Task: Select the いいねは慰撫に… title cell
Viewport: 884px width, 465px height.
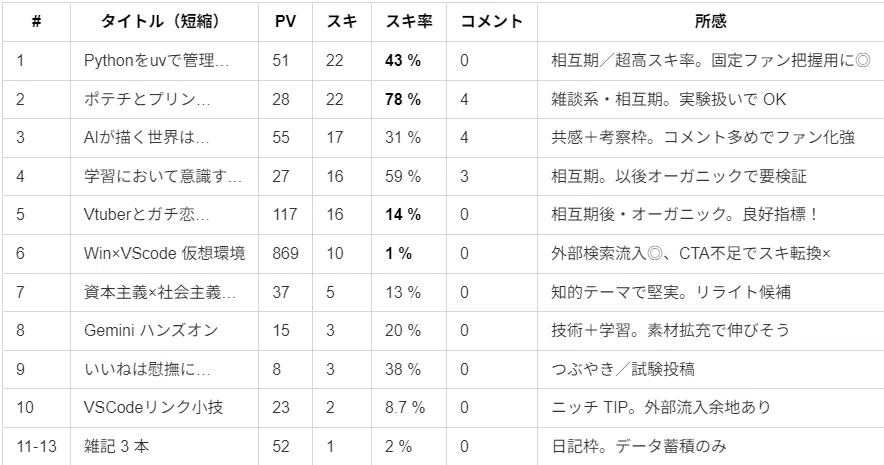Action: (x=163, y=369)
